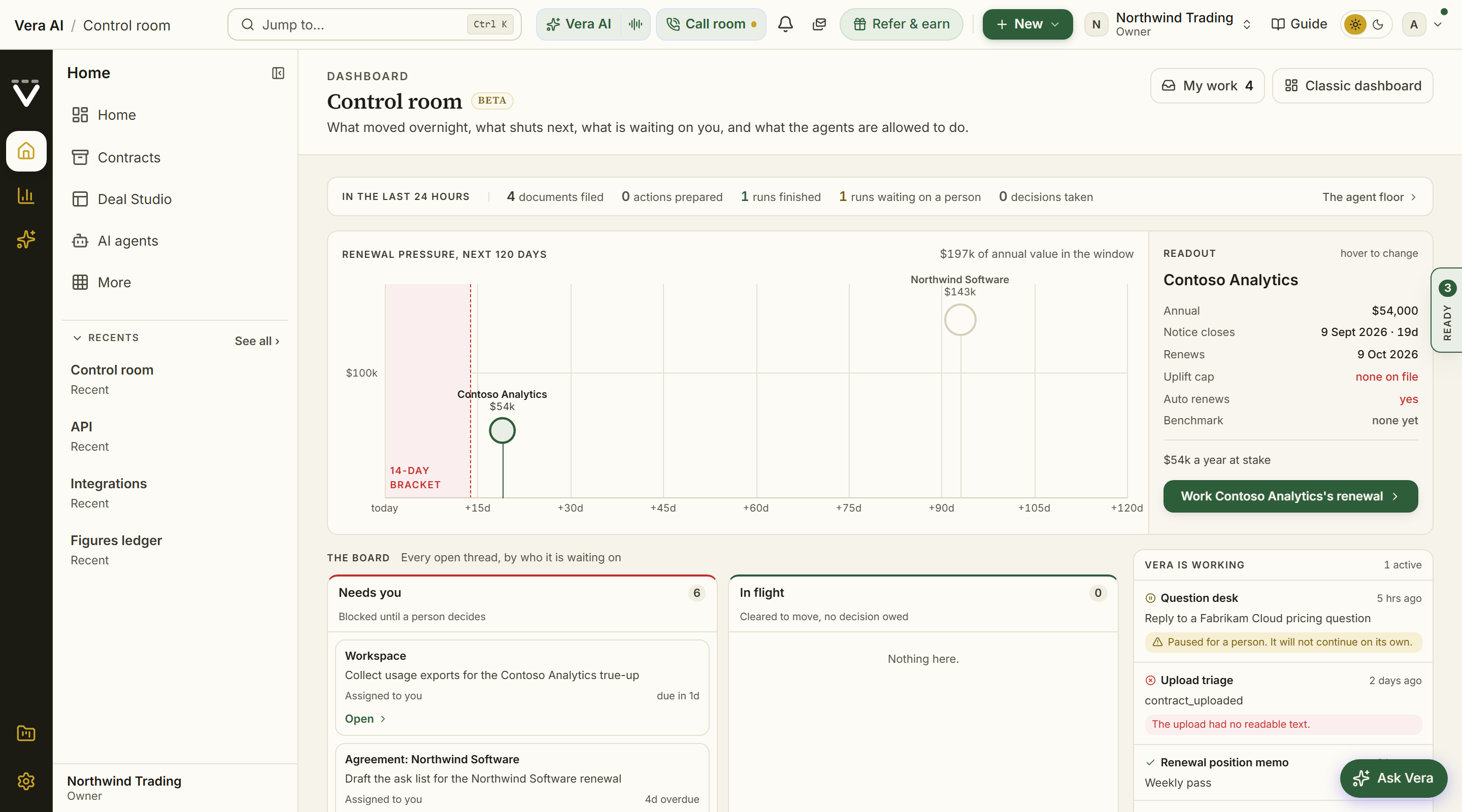Open the sparkle AI rail icon
Viewport: 1462px width, 812px height.
[x=26, y=240]
